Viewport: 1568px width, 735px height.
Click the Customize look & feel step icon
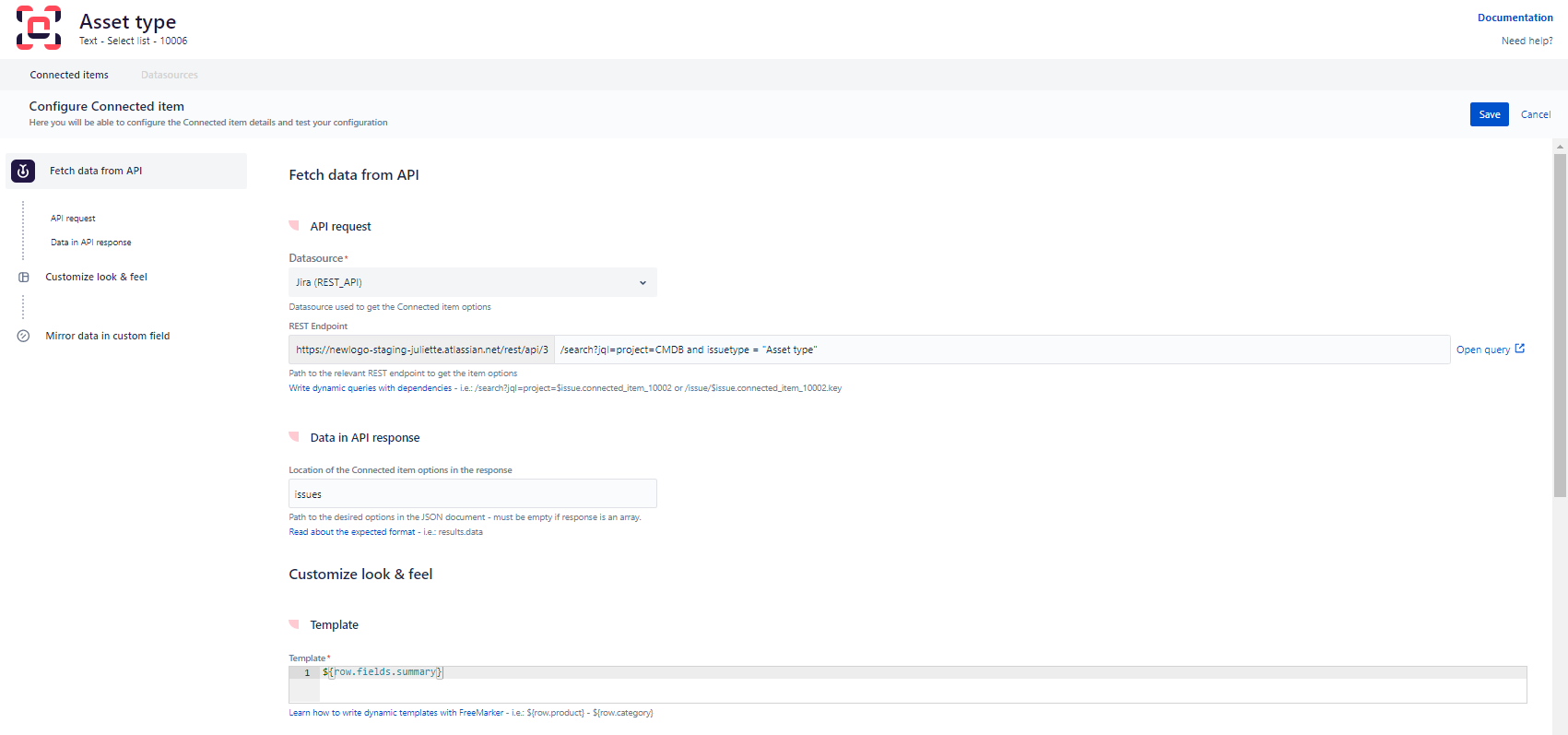pyautogui.click(x=24, y=277)
